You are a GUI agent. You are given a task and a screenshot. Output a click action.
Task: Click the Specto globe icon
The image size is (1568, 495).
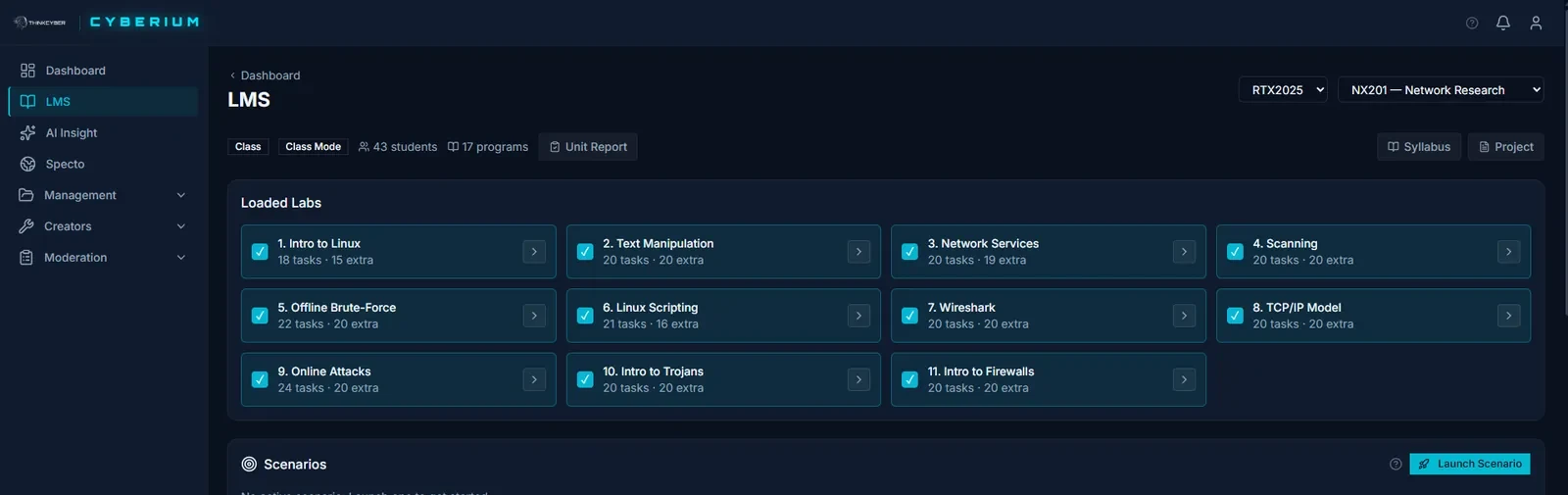pos(27,165)
